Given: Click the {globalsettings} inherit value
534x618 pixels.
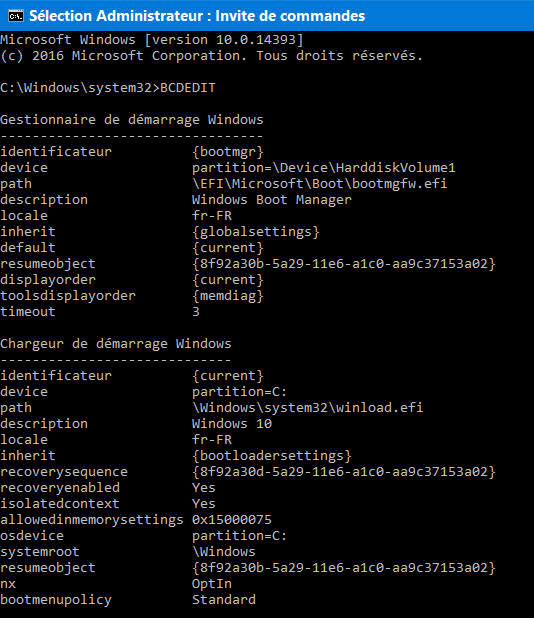Looking at the screenshot, I should coord(256,232).
